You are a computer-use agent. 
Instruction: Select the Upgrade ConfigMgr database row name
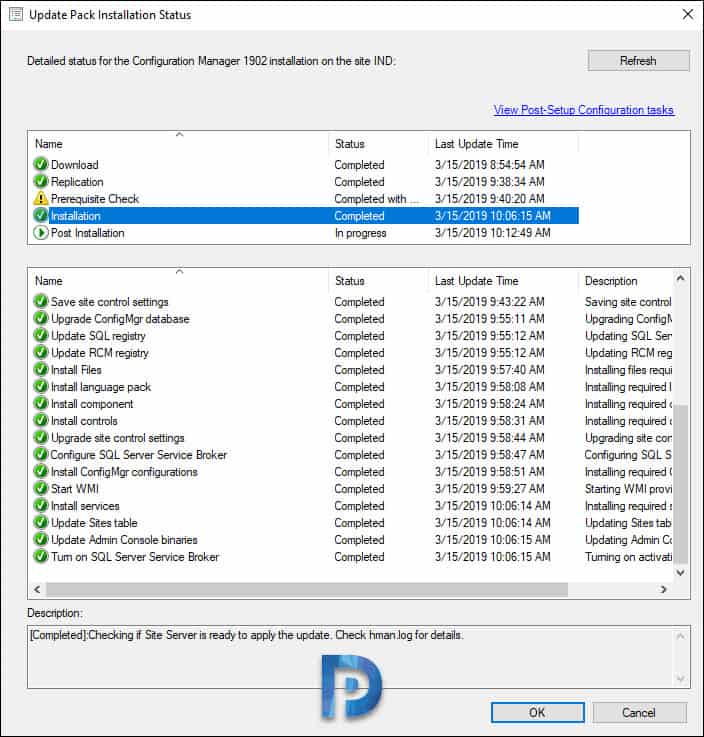[120, 319]
